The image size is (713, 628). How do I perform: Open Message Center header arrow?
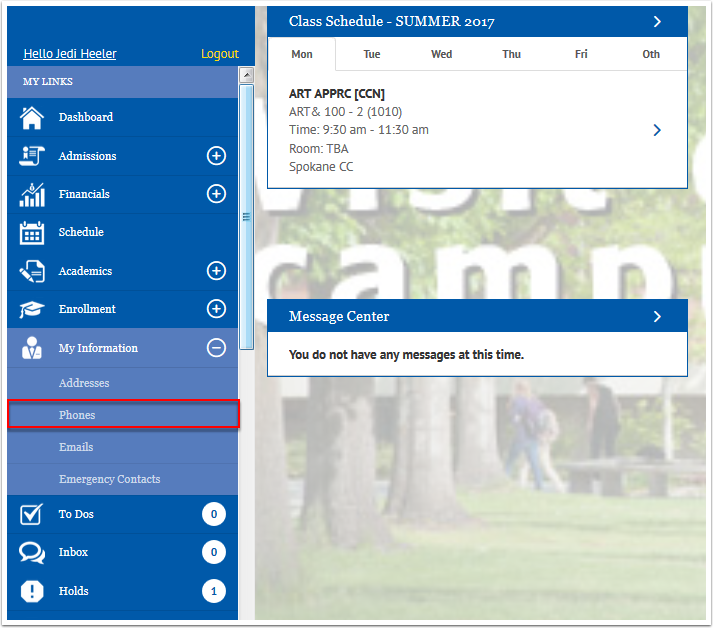657,317
